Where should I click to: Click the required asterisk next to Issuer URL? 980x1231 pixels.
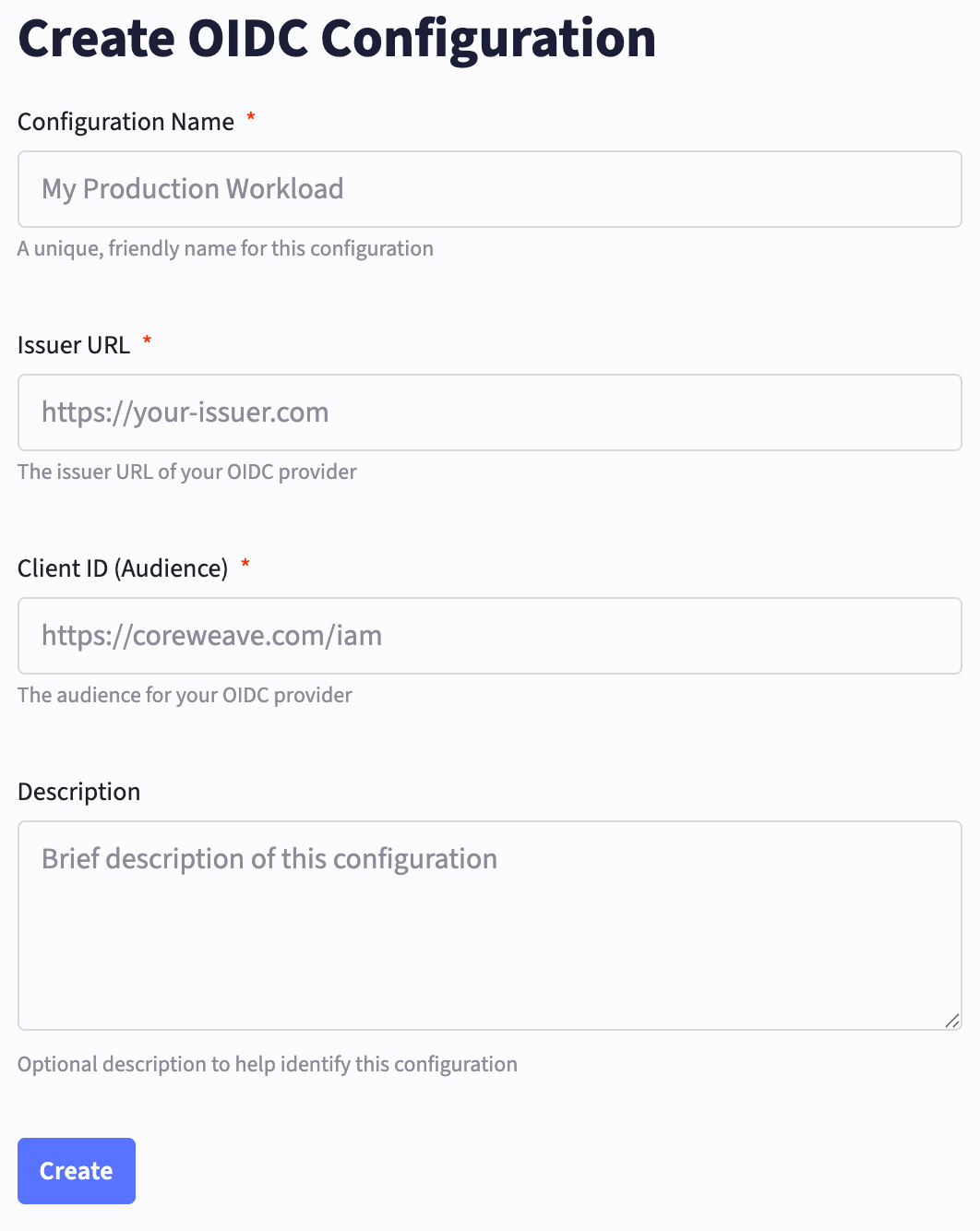click(x=147, y=341)
